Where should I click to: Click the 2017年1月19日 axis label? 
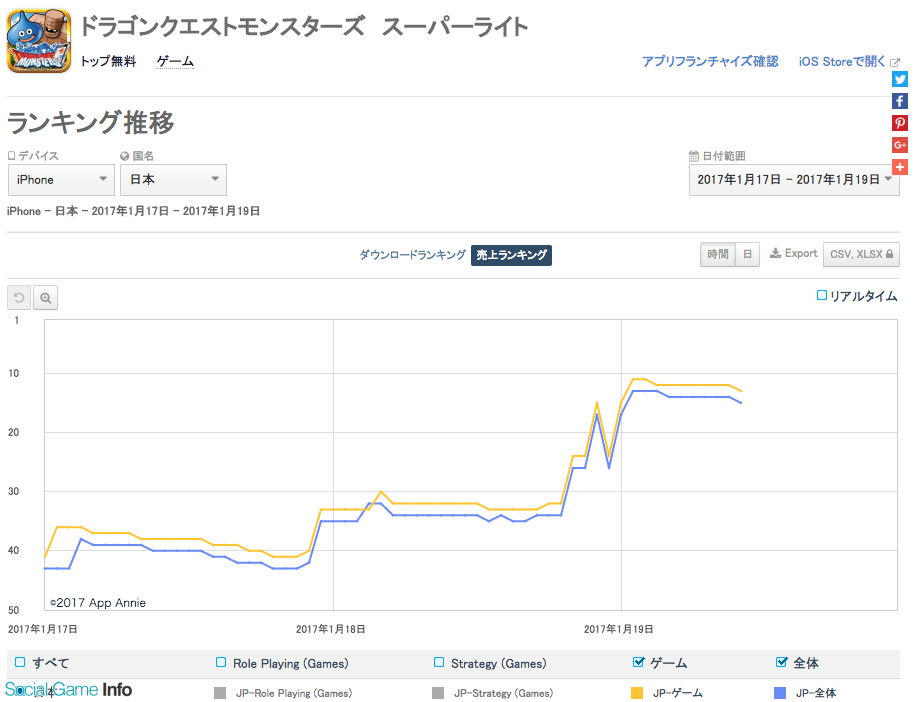pyautogui.click(x=618, y=629)
